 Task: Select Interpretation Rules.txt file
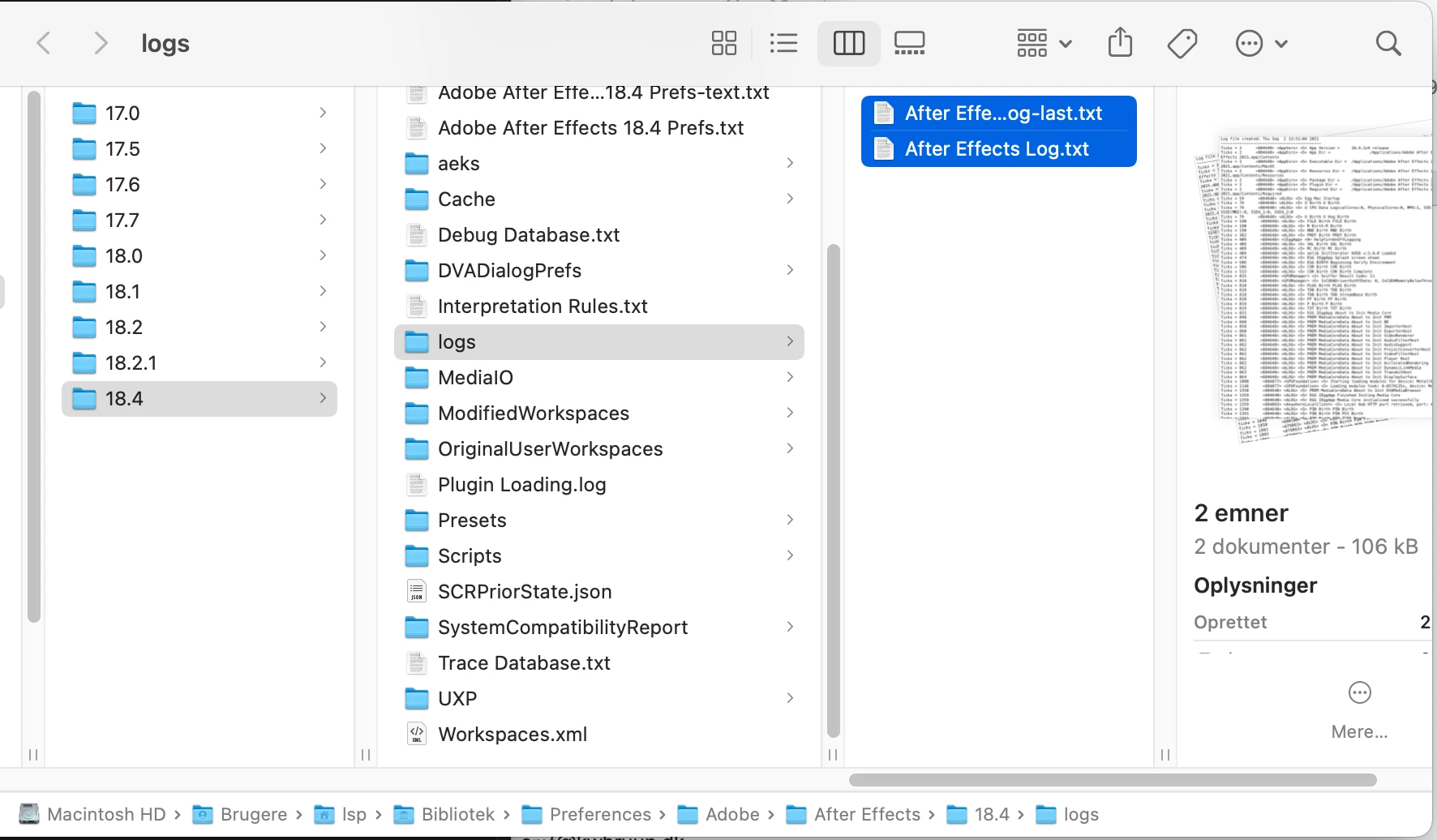599,306
